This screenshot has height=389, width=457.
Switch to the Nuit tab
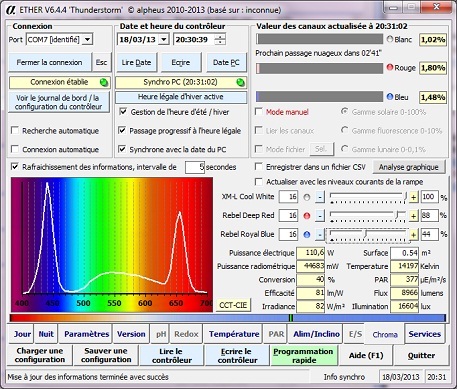click(46, 334)
